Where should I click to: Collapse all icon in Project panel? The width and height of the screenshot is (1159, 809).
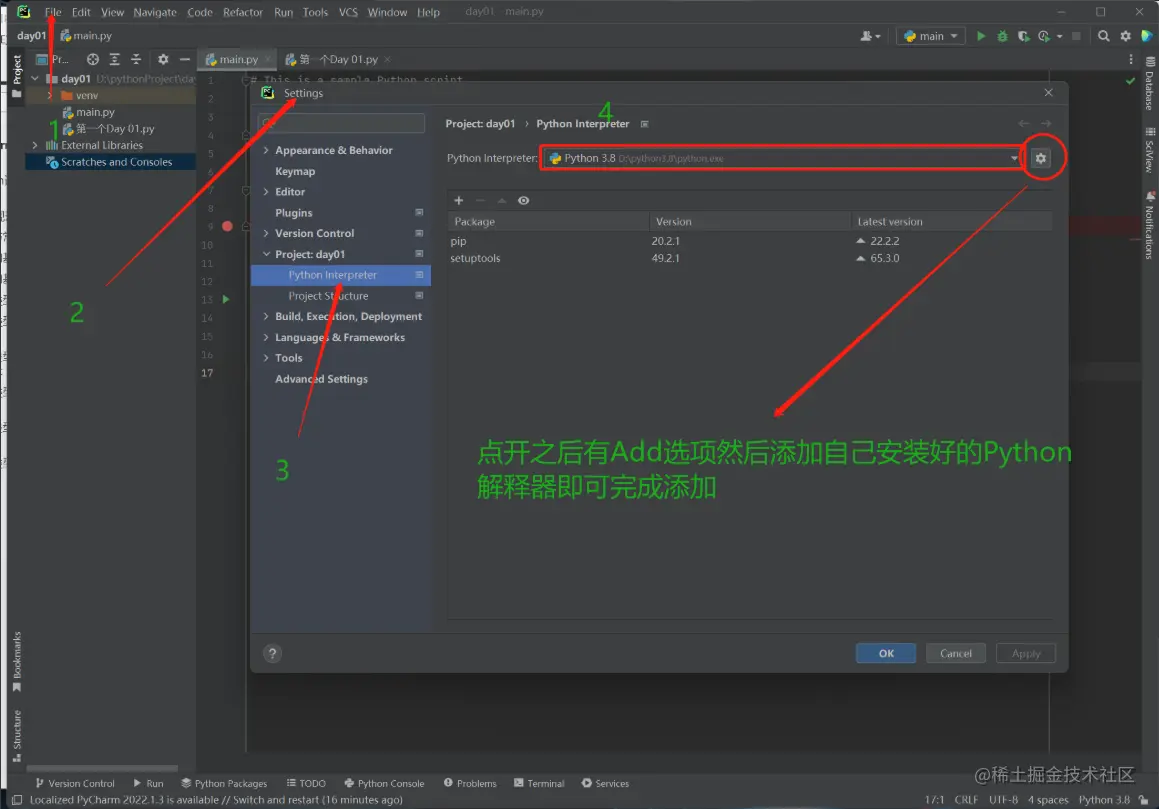(136, 59)
